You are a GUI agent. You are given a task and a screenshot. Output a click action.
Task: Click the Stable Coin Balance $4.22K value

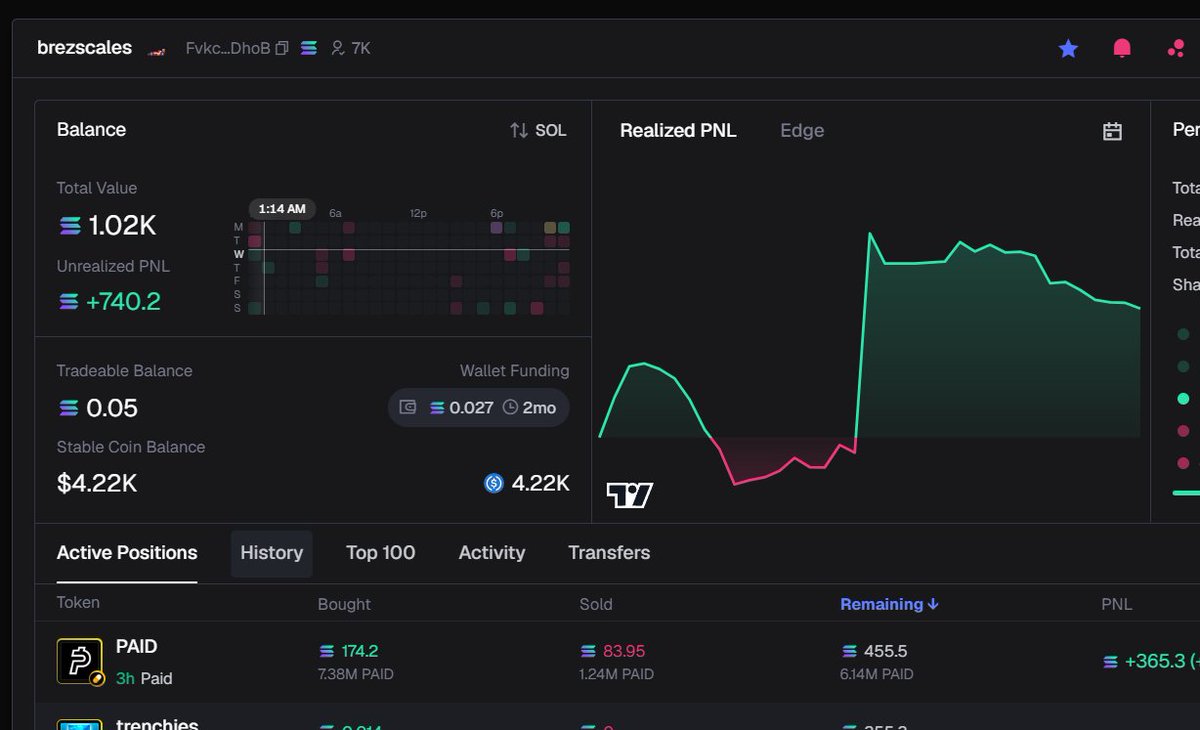point(97,484)
